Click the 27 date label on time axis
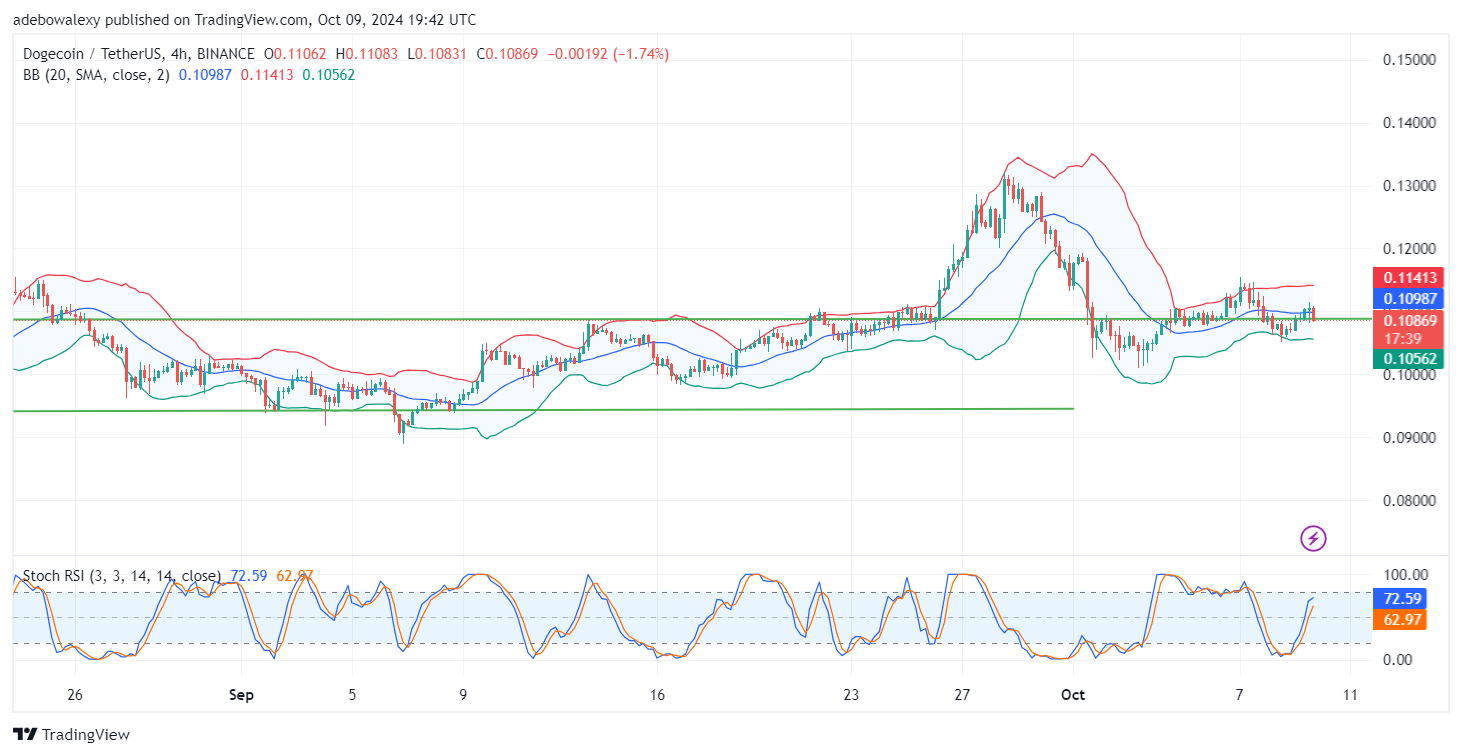1462x756 pixels. [961, 695]
